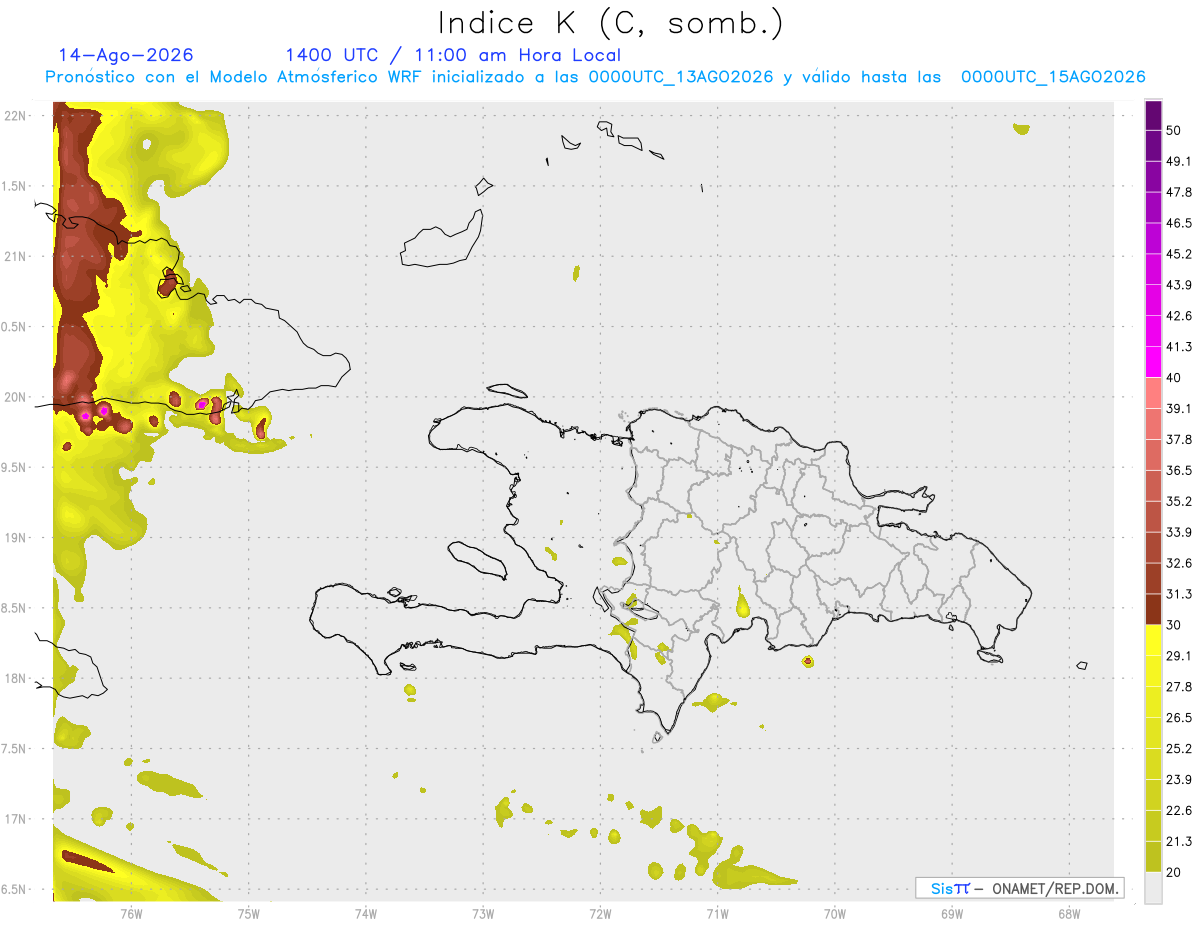Click the "50" colorbar label
This screenshot has width=1200, height=927.
(x=1175, y=131)
